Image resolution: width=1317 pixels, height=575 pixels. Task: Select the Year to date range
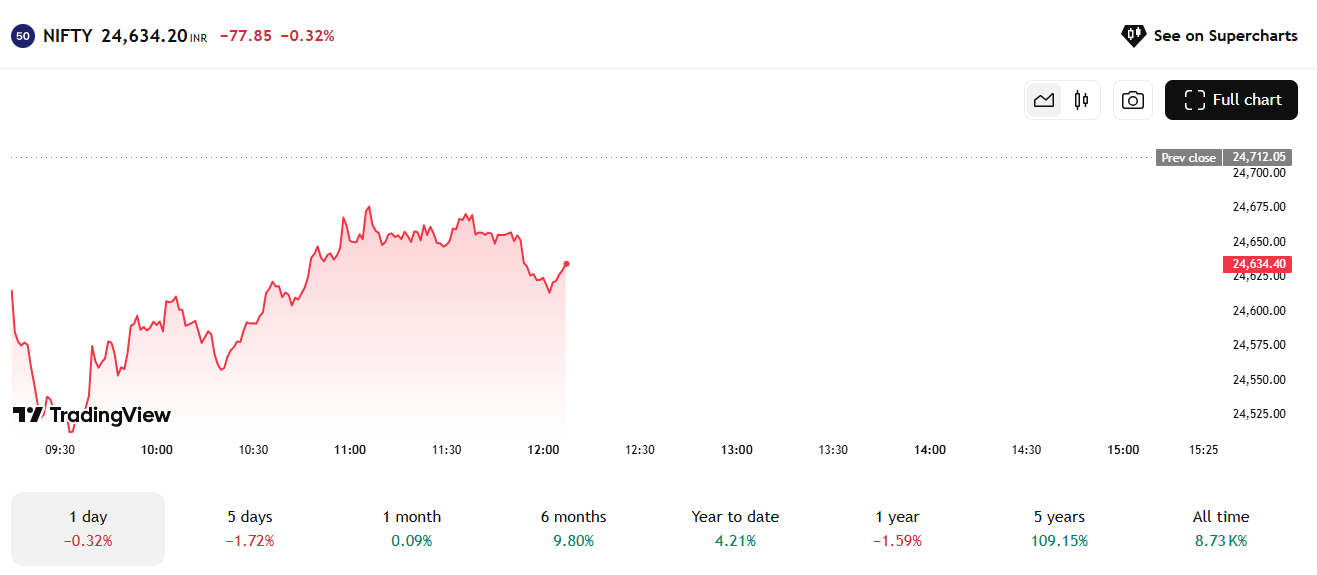click(x=735, y=529)
